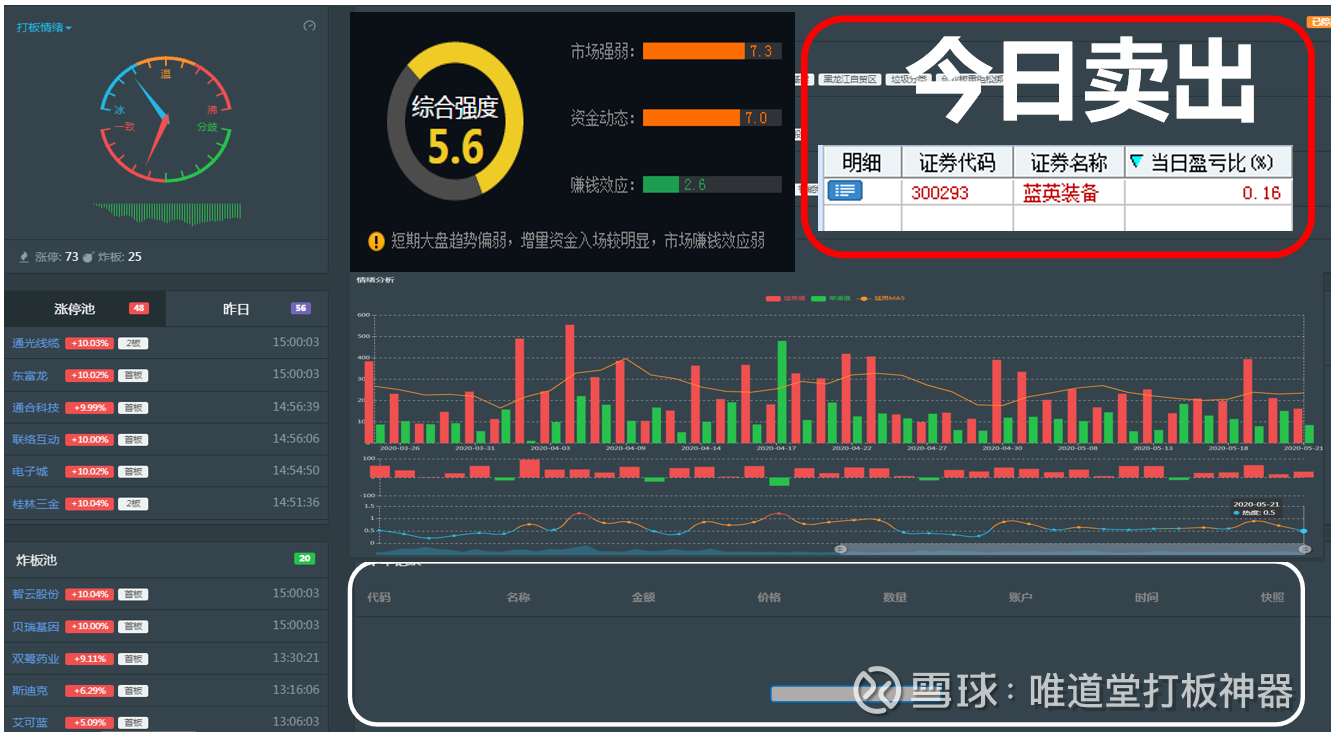The height and width of the screenshot is (735, 1336).
Task: Sort by the 证券名称 column header
Action: pyautogui.click(x=1069, y=163)
